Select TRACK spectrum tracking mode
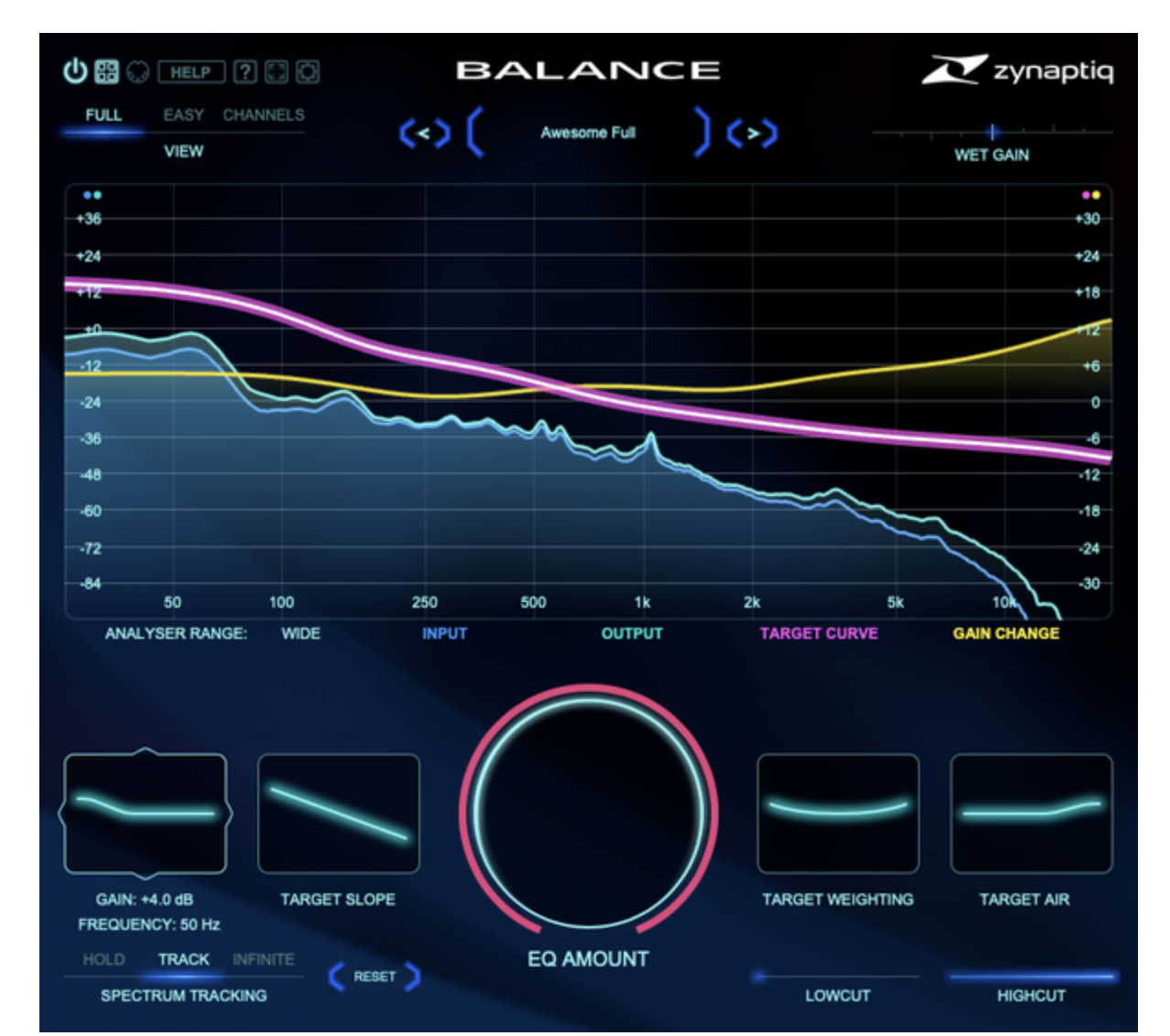The height and width of the screenshot is (1036, 1170). coord(183,959)
